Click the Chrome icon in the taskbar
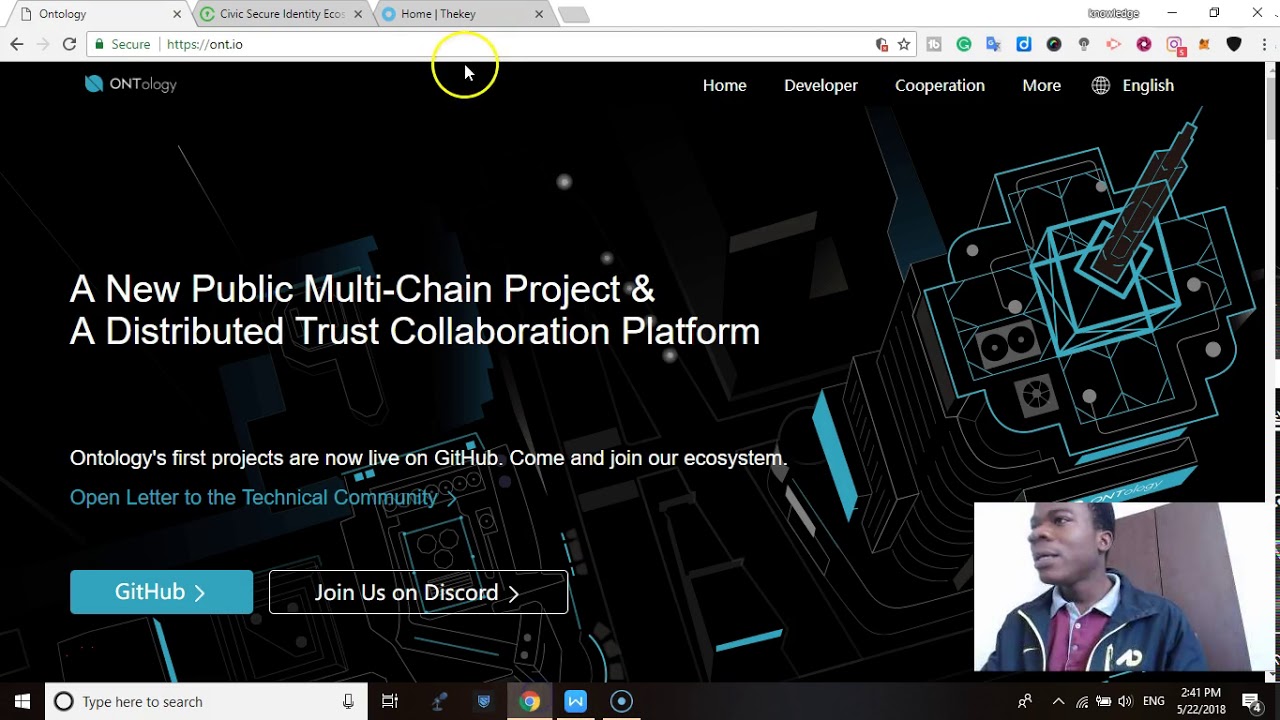 [x=529, y=701]
